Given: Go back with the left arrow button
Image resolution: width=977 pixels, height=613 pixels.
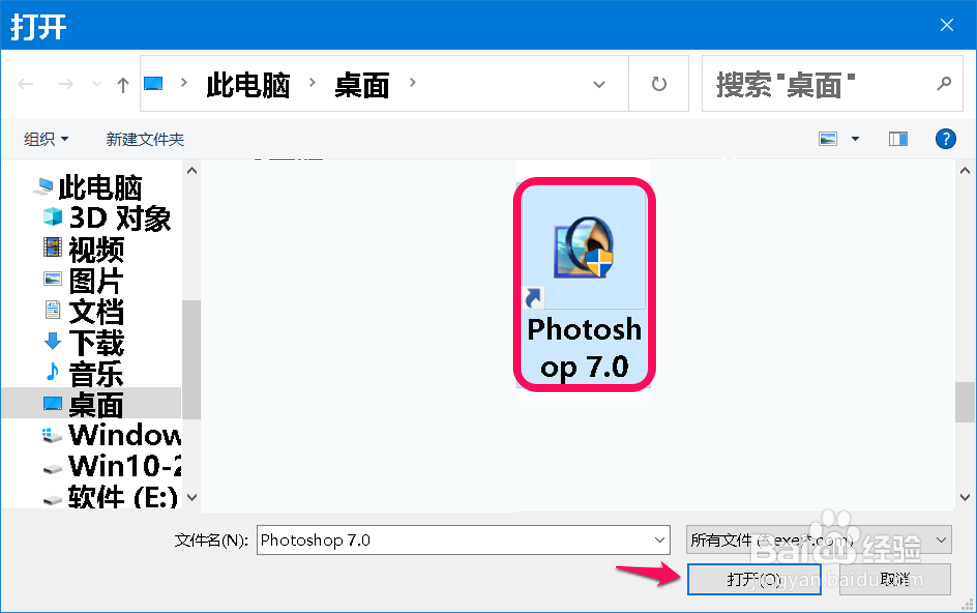Looking at the screenshot, I should click(x=26, y=83).
